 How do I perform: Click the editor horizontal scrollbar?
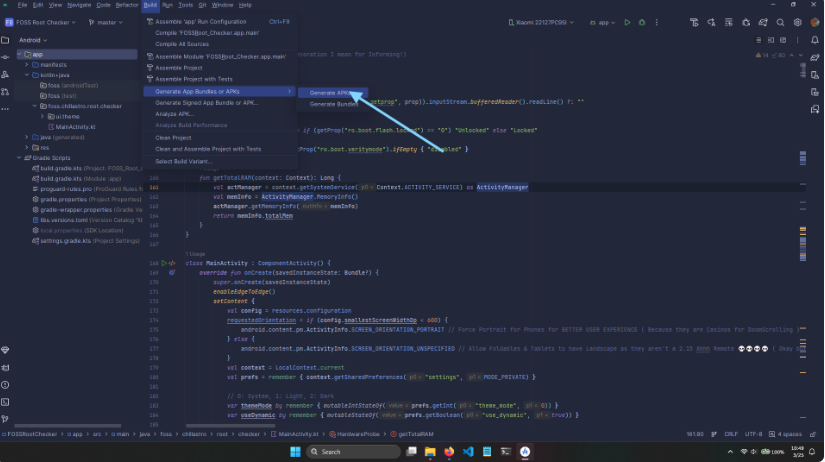pos(230,426)
